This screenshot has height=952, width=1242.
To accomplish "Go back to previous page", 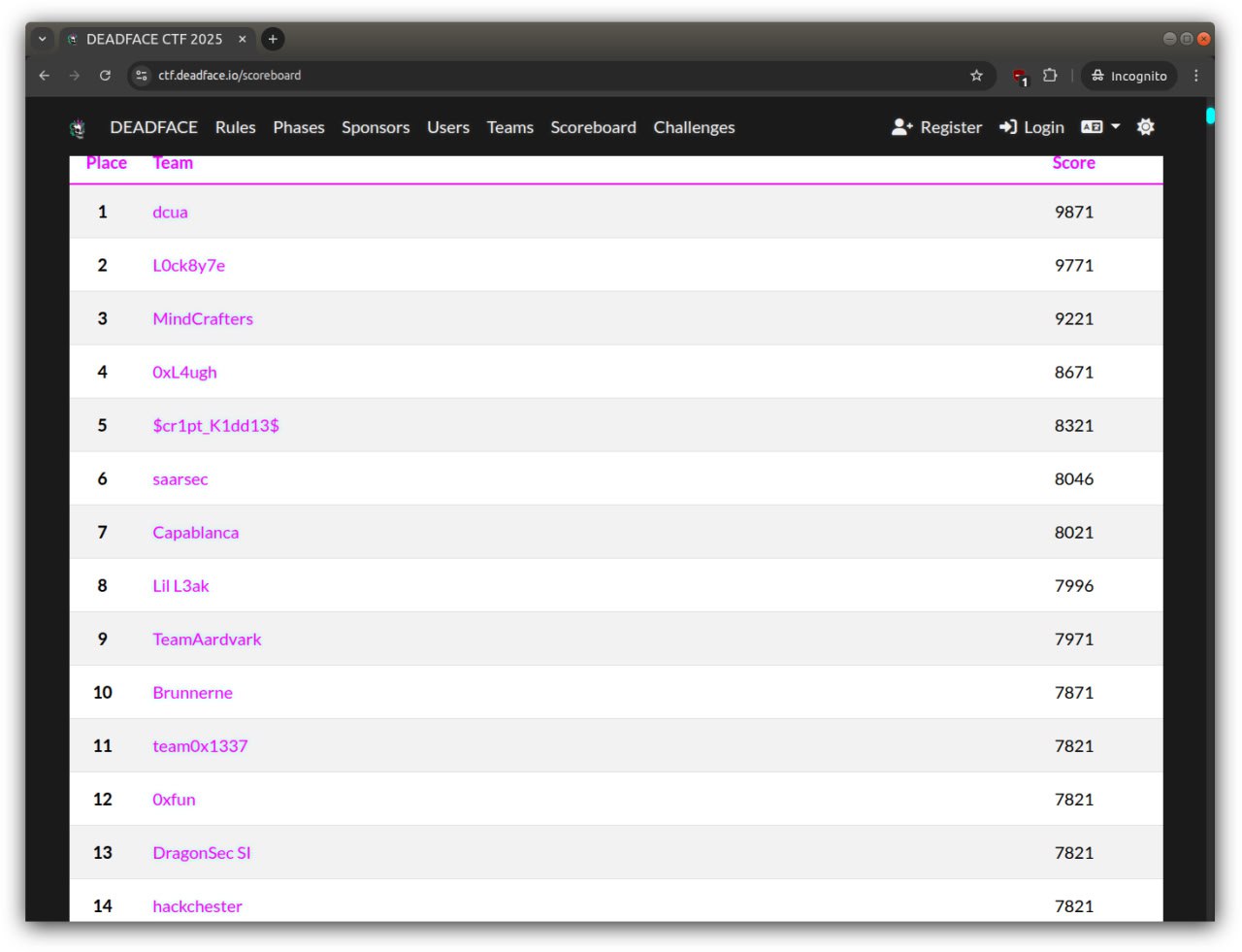I will coord(45,76).
